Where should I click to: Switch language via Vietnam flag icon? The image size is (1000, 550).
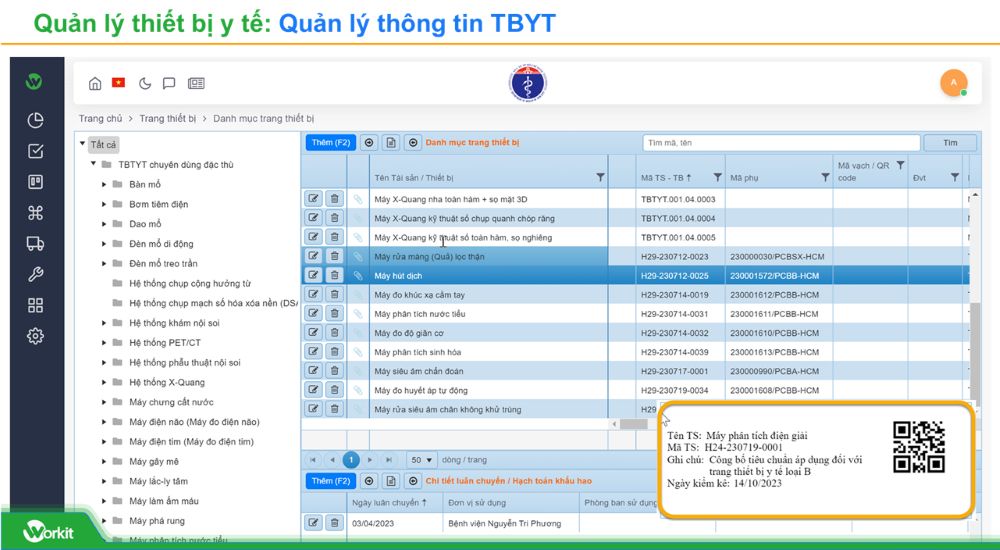pyautogui.click(x=119, y=82)
